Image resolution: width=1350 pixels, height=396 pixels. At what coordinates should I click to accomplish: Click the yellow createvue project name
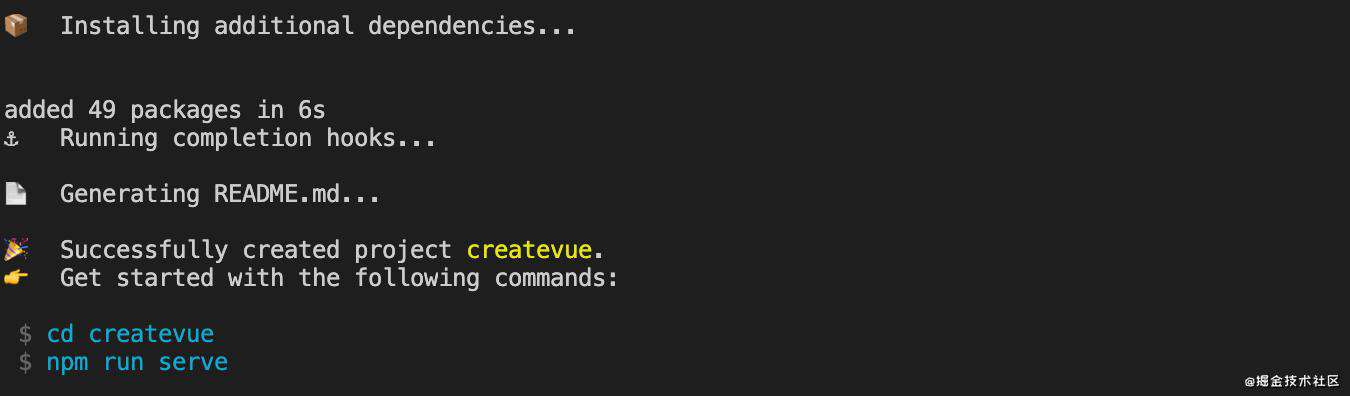(529, 249)
